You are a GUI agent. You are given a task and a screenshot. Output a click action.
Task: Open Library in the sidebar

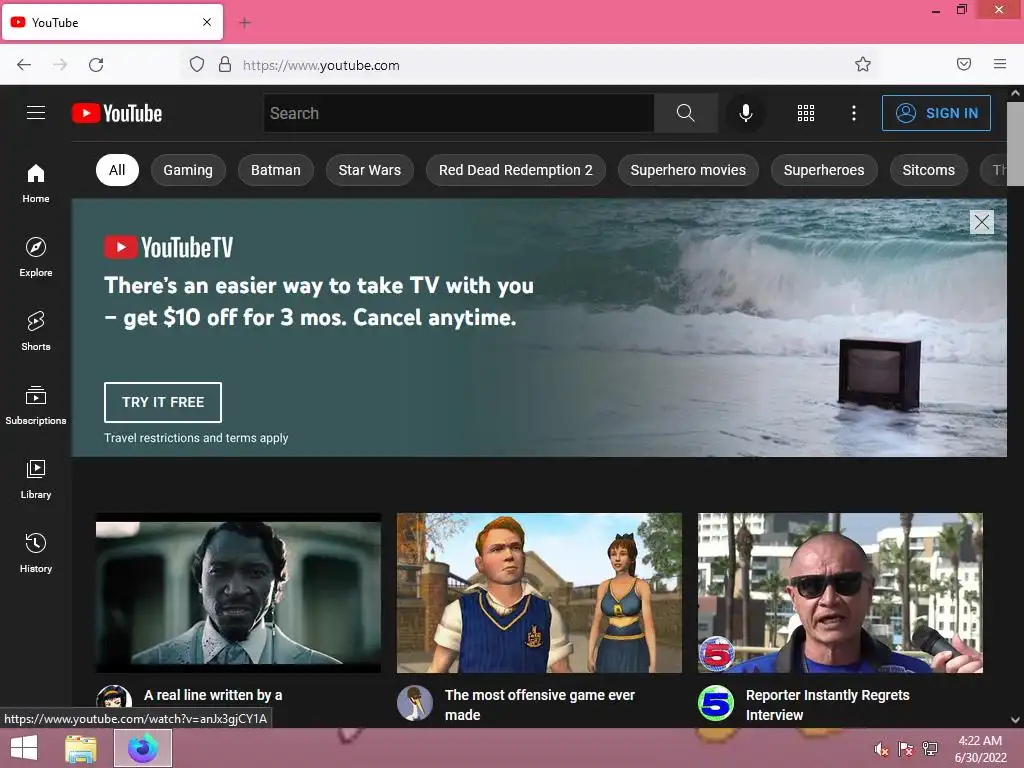[36, 479]
